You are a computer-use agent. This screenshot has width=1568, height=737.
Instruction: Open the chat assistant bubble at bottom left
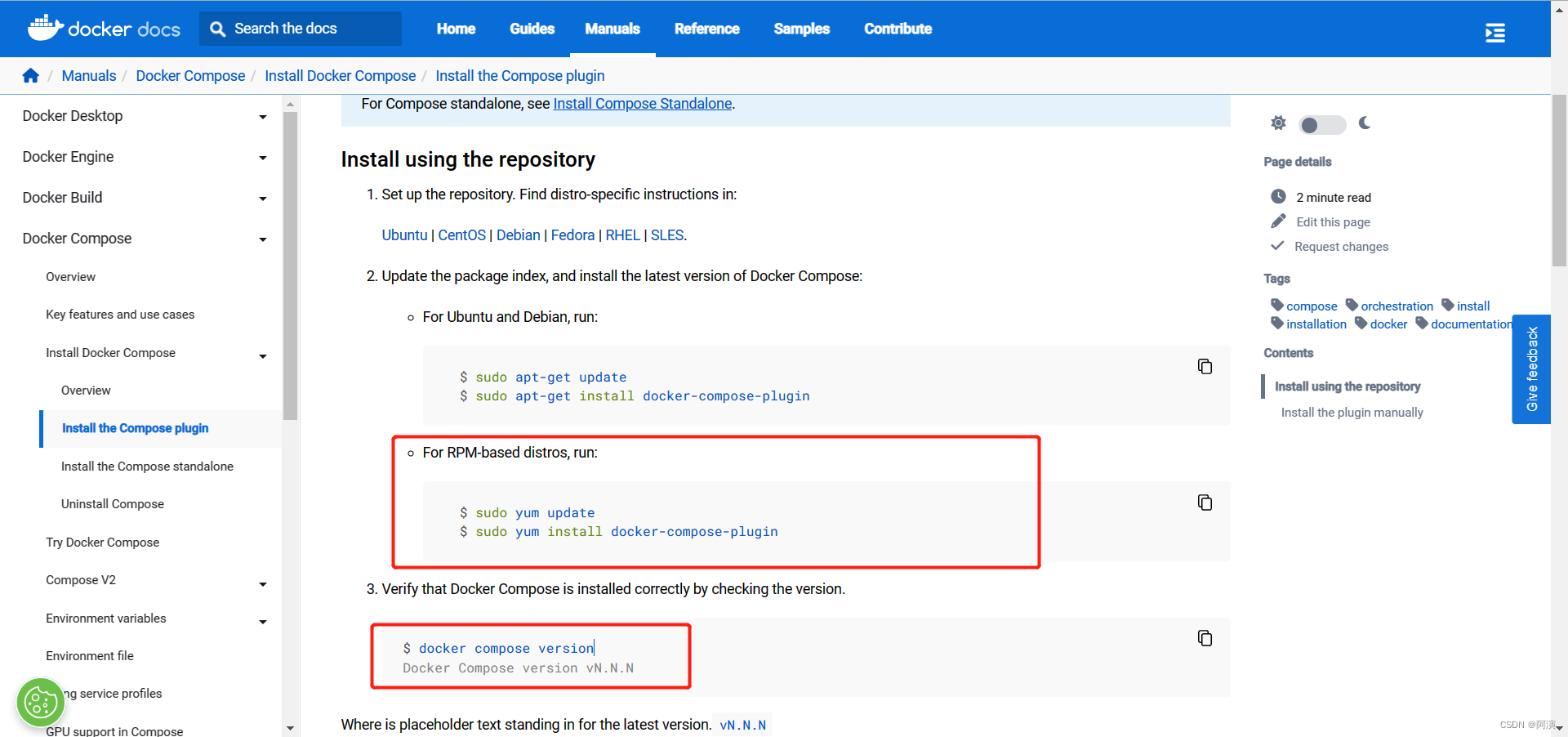(x=40, y=702)
